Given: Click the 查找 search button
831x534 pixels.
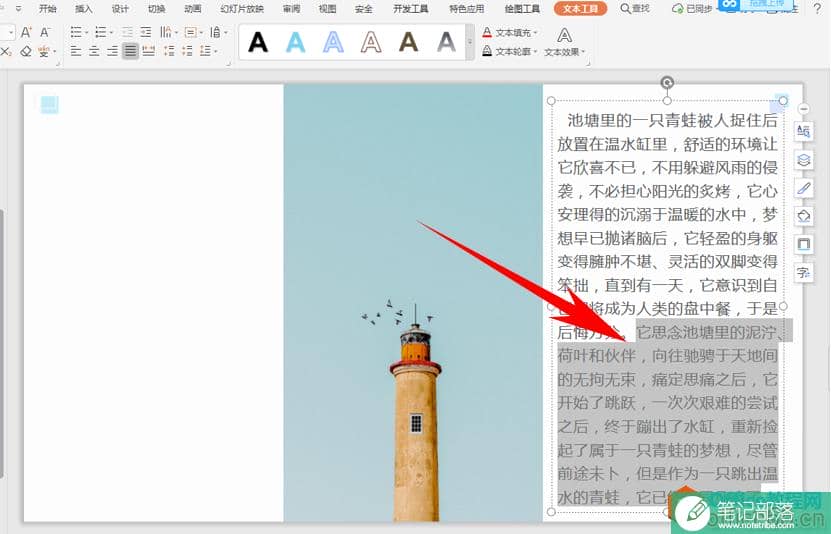Looking at the screenshot, I should click(635, 9).
